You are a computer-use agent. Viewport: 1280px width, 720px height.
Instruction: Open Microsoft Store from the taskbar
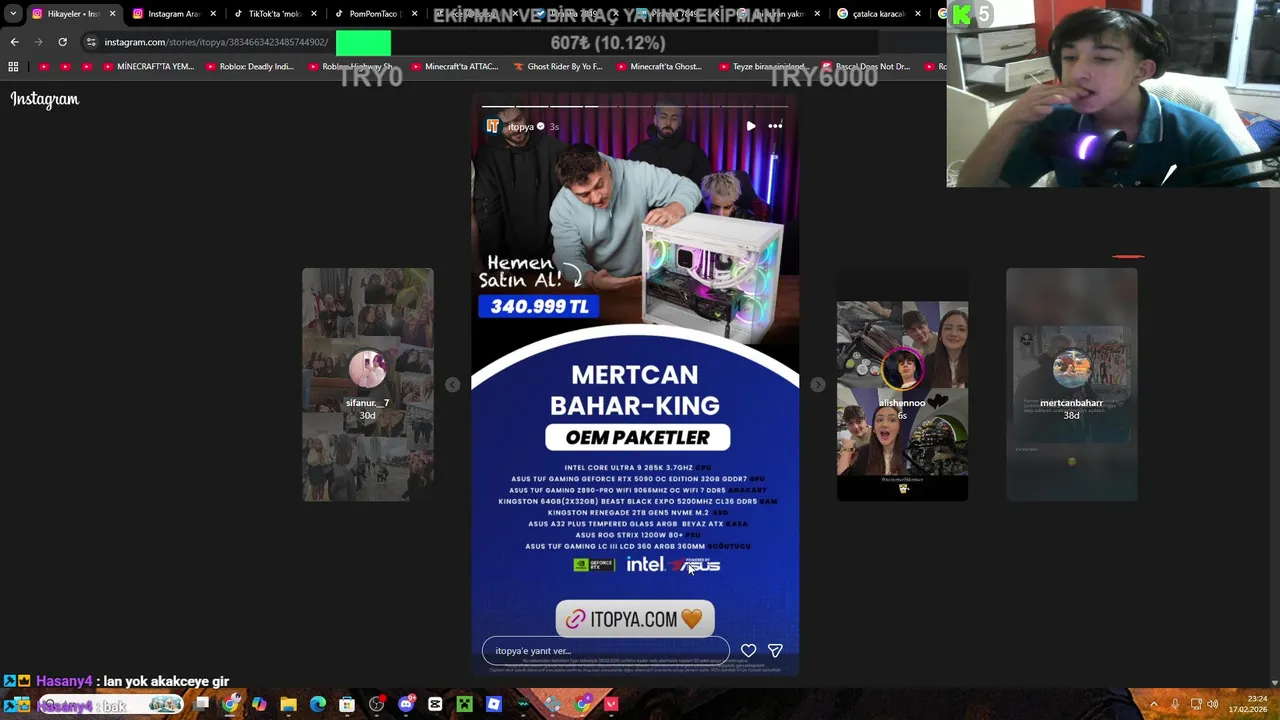tap(347, 705)
